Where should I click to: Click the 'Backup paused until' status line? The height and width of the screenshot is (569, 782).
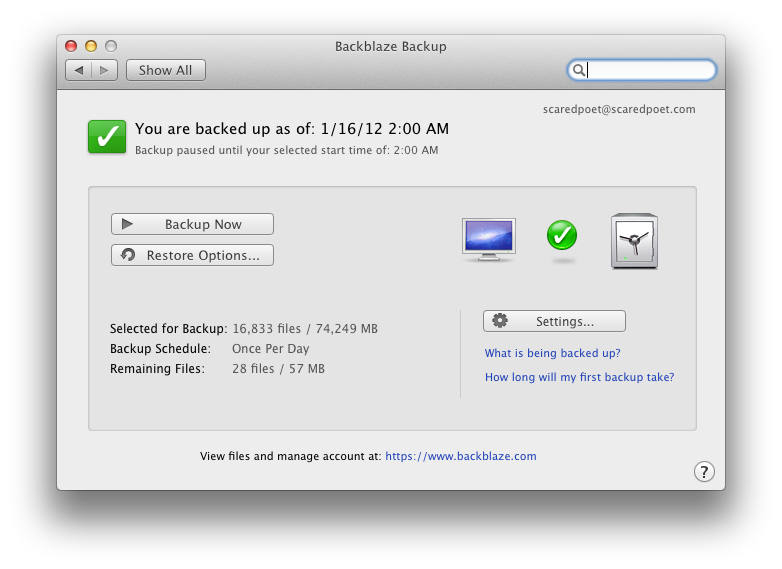286,150
